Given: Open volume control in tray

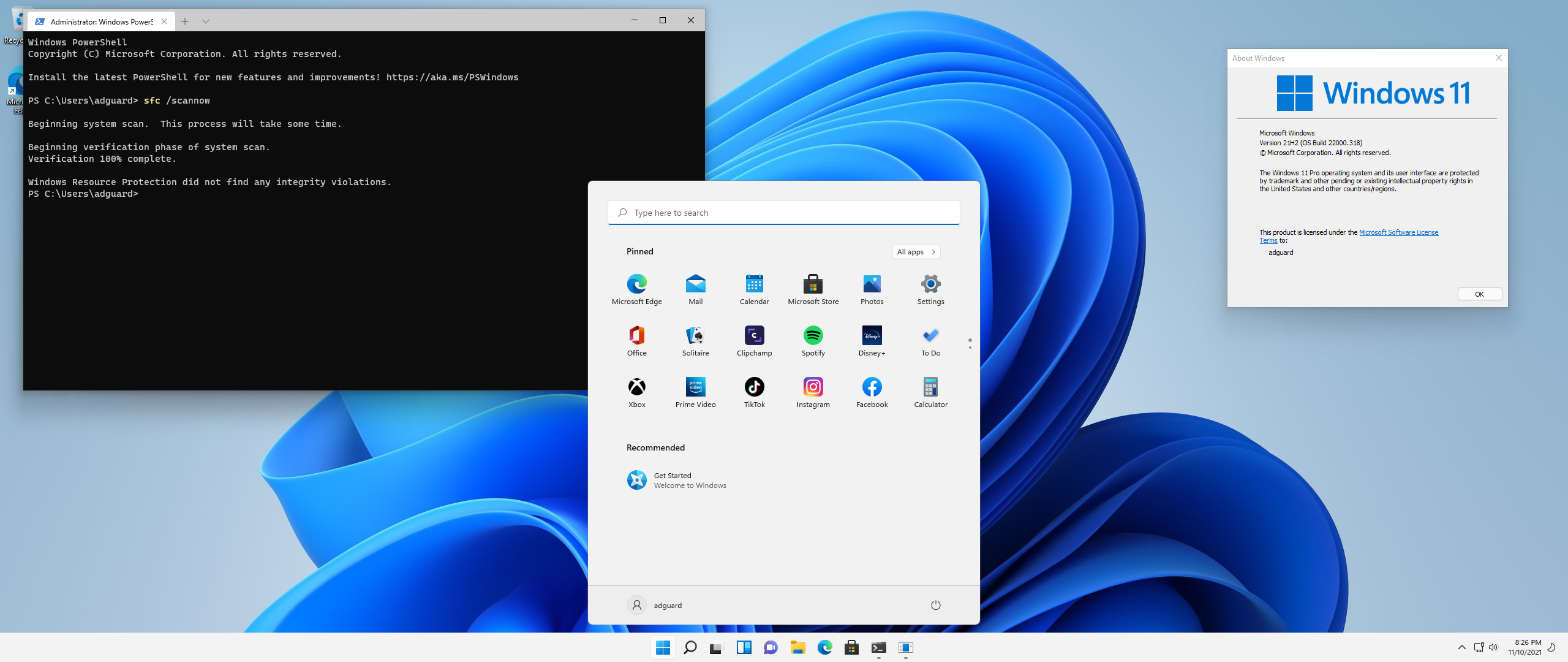Looking at the screenshot, I should [x=1493, y=647].
